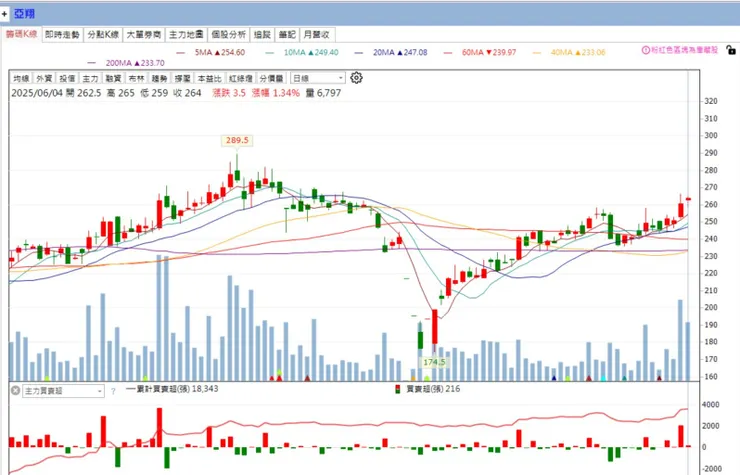Click the 2025/06/04 date text
740x475 pixels.
(x=37, y=93)
